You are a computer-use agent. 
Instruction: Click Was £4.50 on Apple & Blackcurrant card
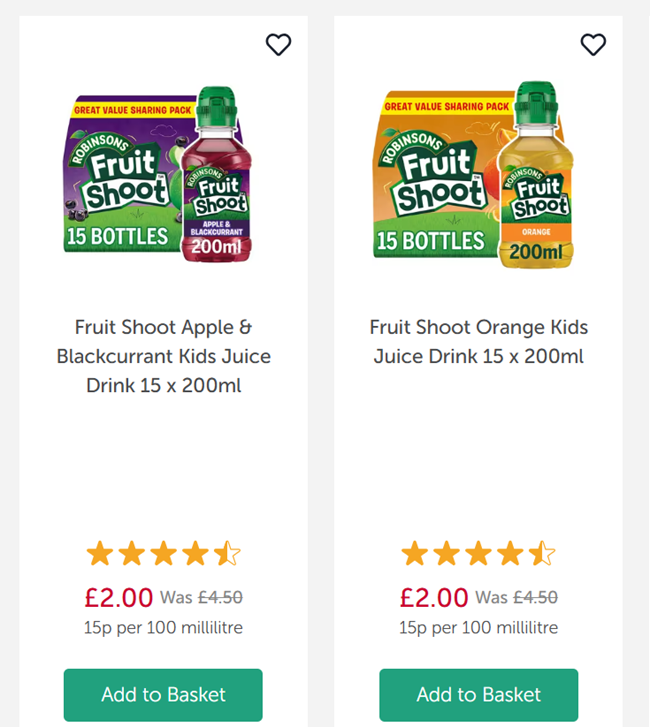click(x=201, y=598)
